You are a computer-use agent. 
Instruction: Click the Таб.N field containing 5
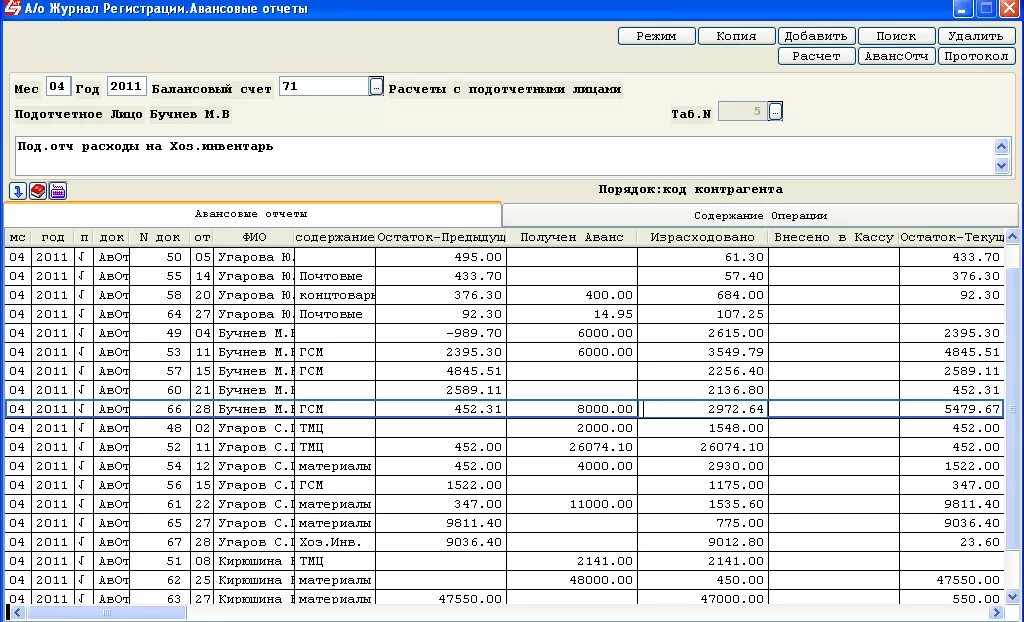[743, 112]
